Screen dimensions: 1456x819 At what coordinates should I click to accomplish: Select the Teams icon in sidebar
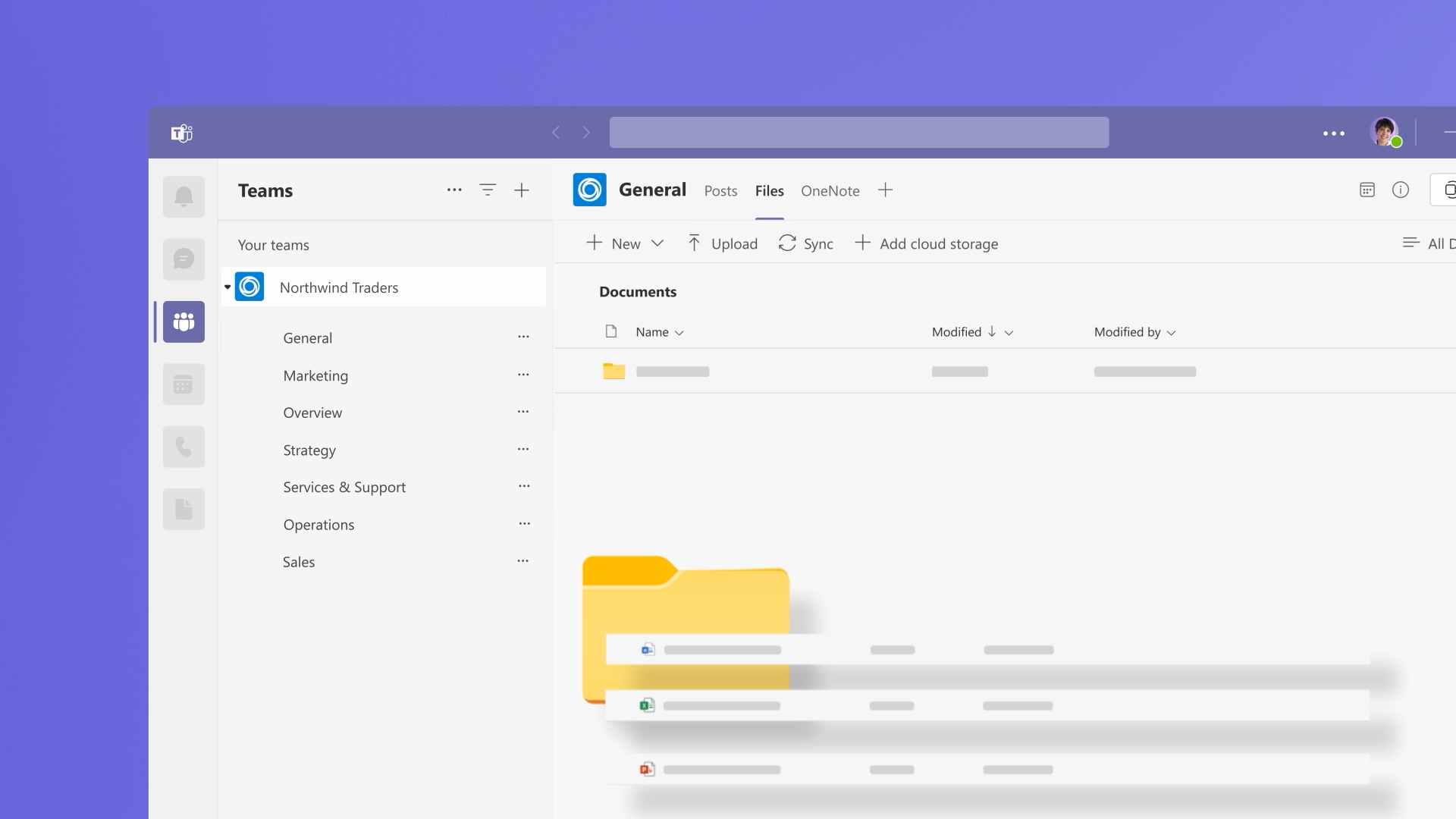pyautogui.click(x=184, y=322)
